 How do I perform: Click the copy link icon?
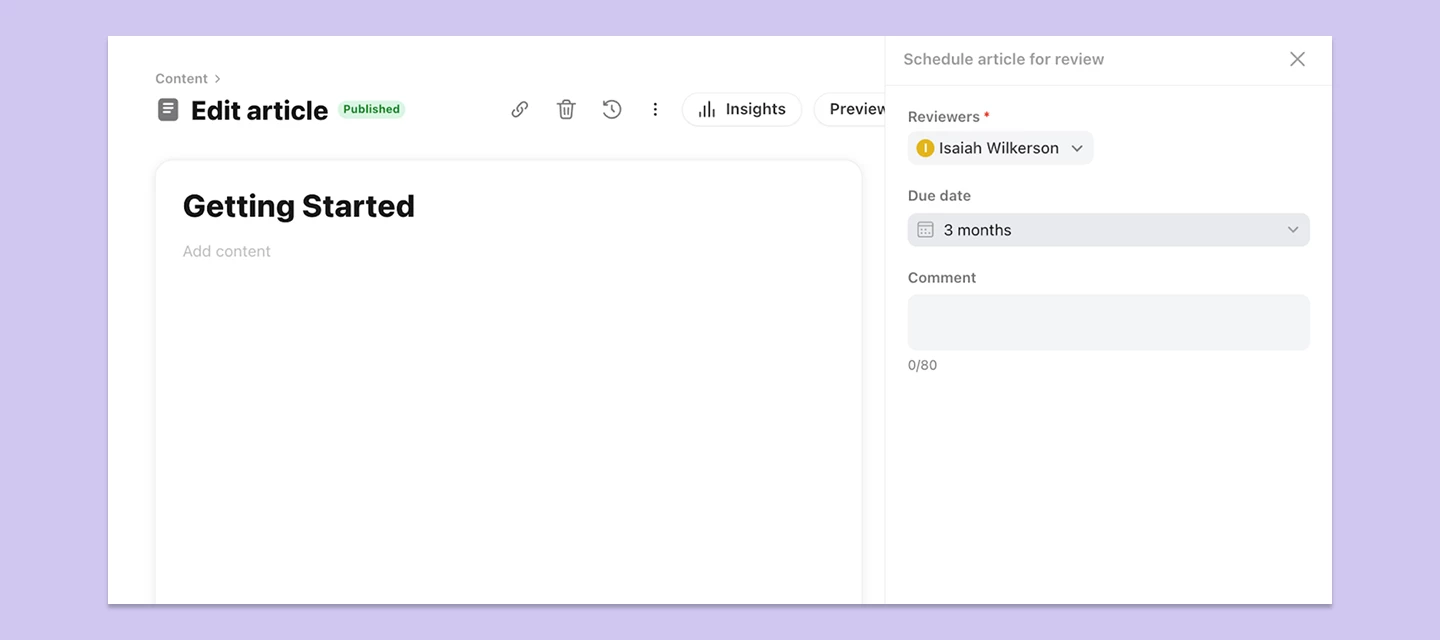519,109
